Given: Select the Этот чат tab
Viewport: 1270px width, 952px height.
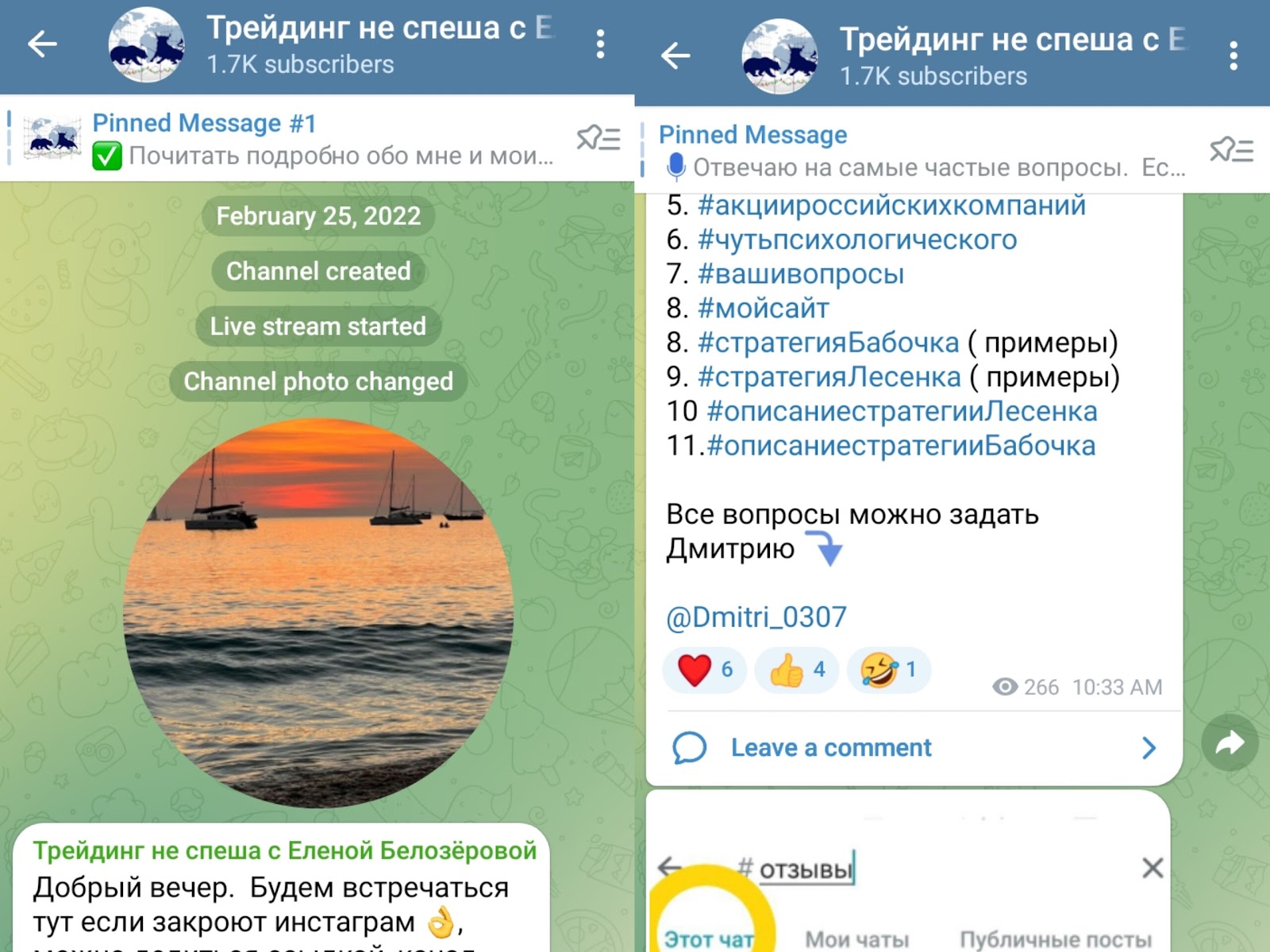Looking at the screenshot, I should 709,939.
